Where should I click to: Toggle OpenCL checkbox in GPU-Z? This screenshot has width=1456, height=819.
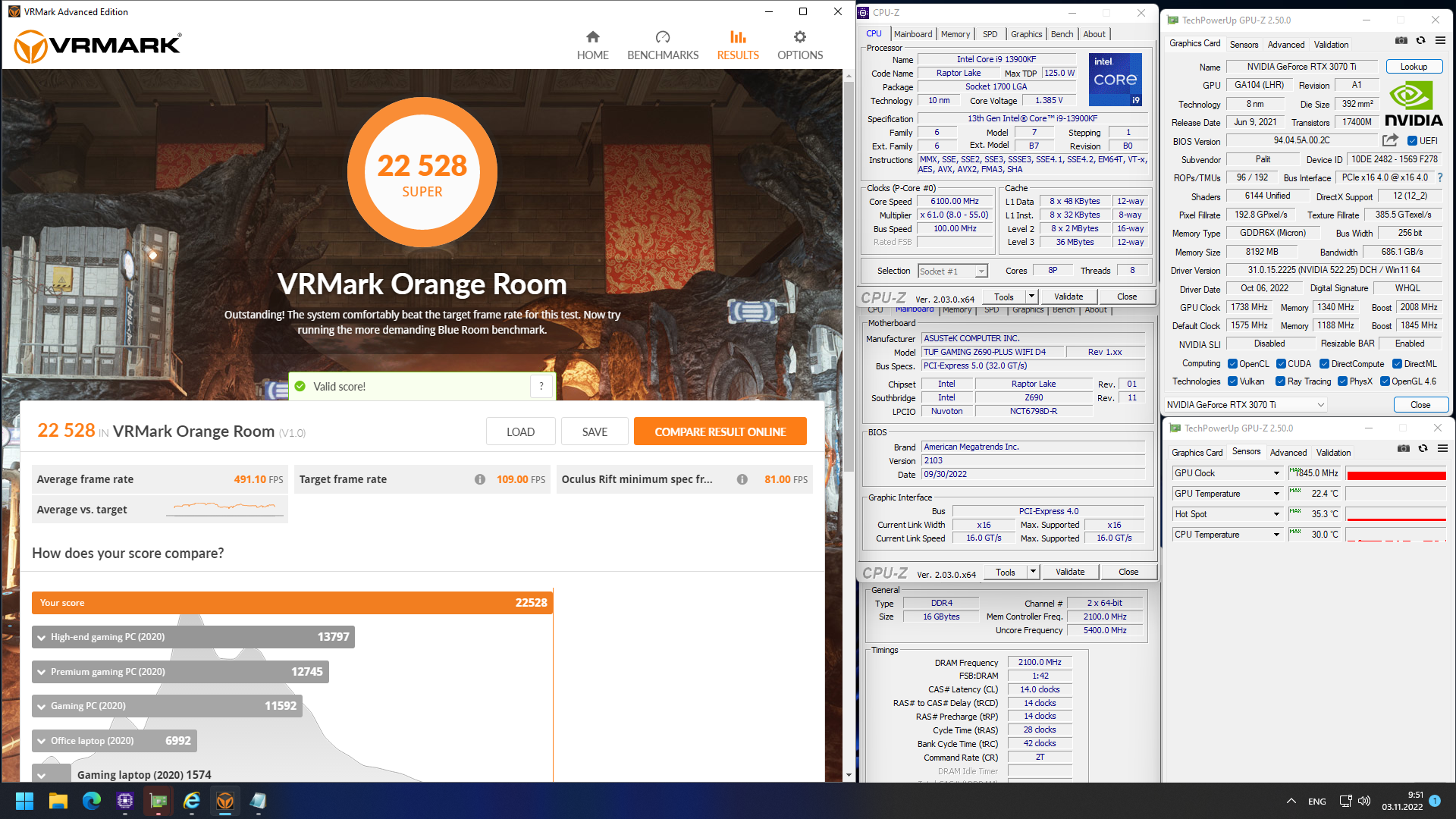pos(1232,364)
